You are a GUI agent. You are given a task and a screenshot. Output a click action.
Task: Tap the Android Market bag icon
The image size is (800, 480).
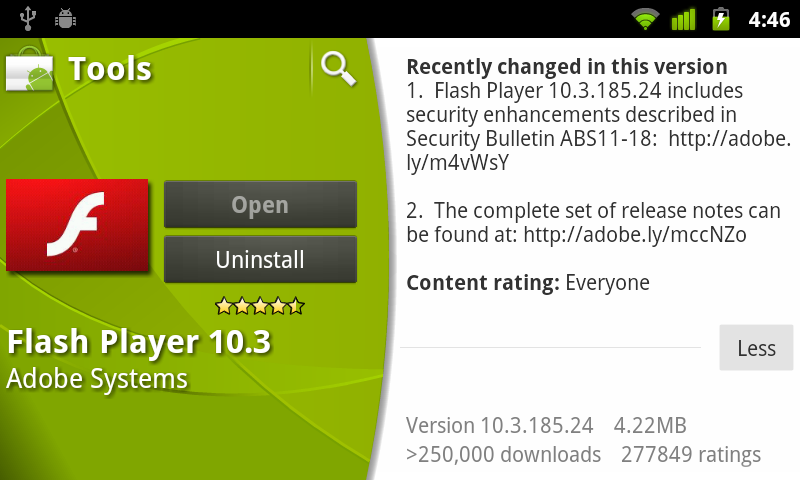(x=30, y=70)
